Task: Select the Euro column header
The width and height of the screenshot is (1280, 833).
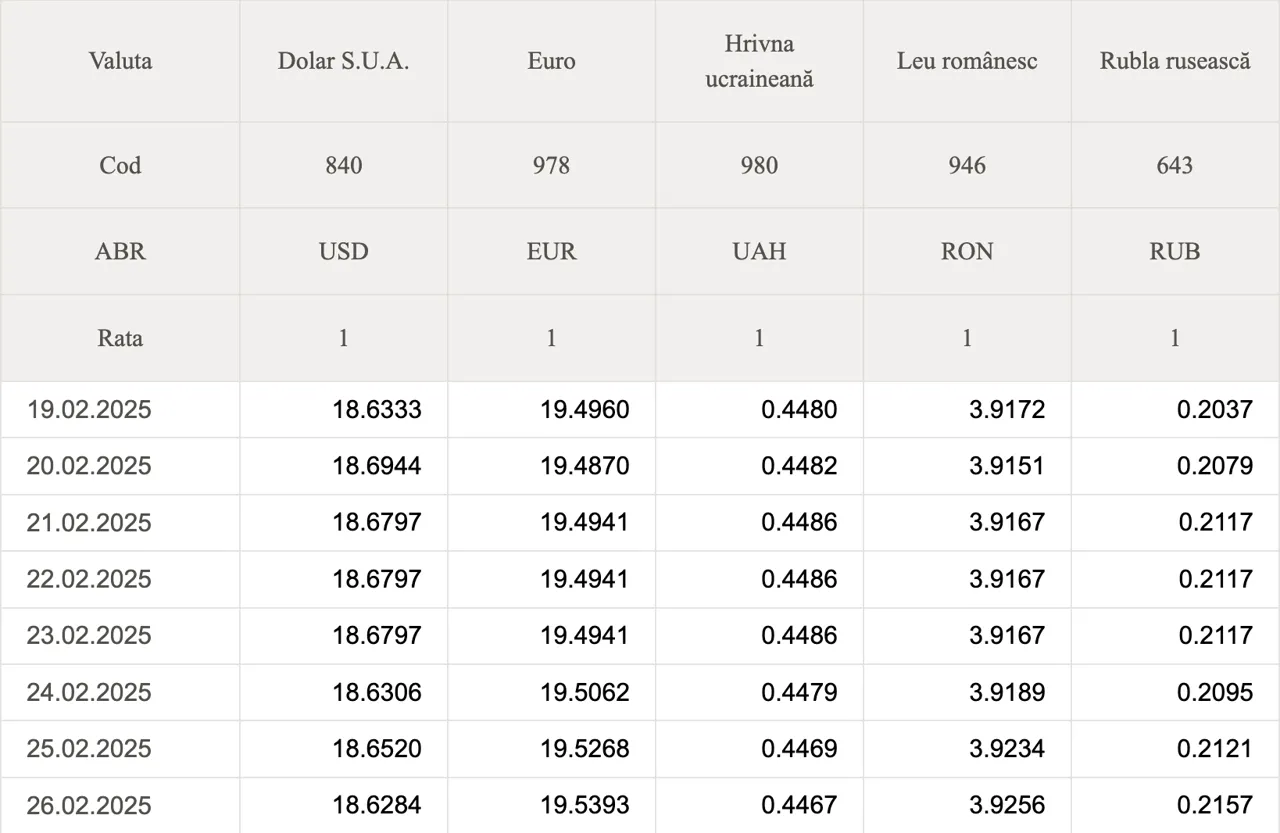Action: click(552, 61)
